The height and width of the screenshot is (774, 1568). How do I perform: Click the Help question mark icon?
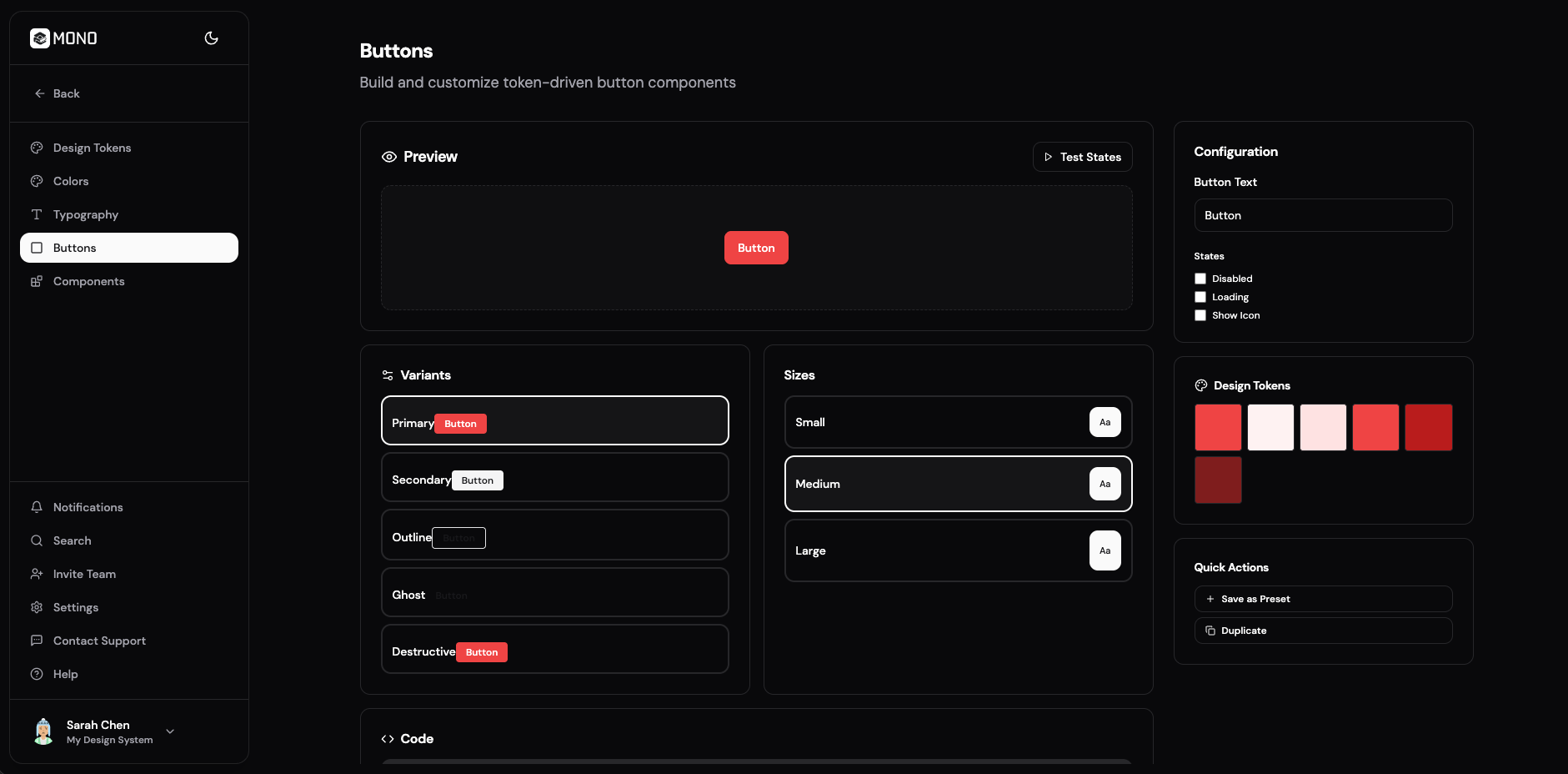pyautogui.click(x=37, y=674)
